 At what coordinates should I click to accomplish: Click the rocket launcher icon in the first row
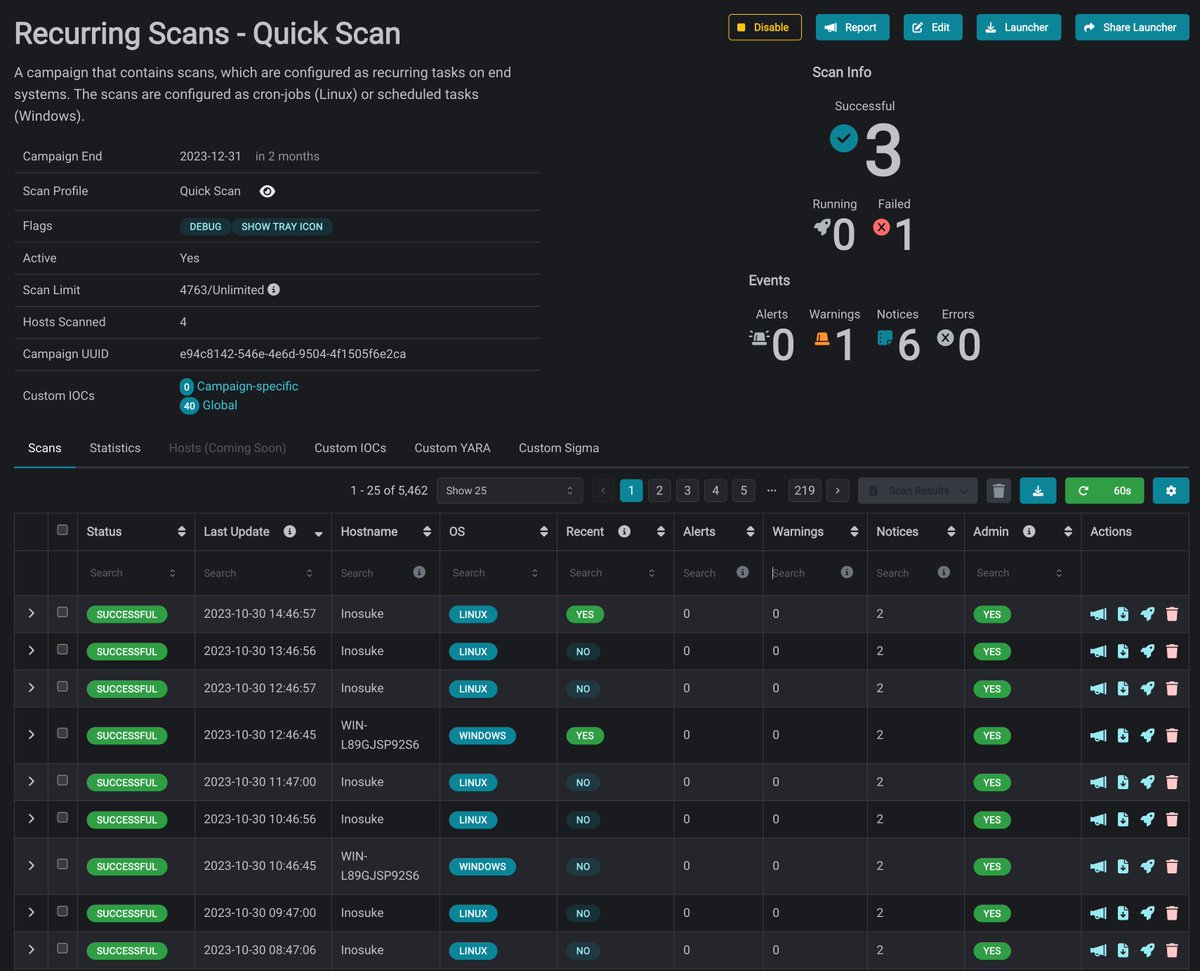(1147, 614)
